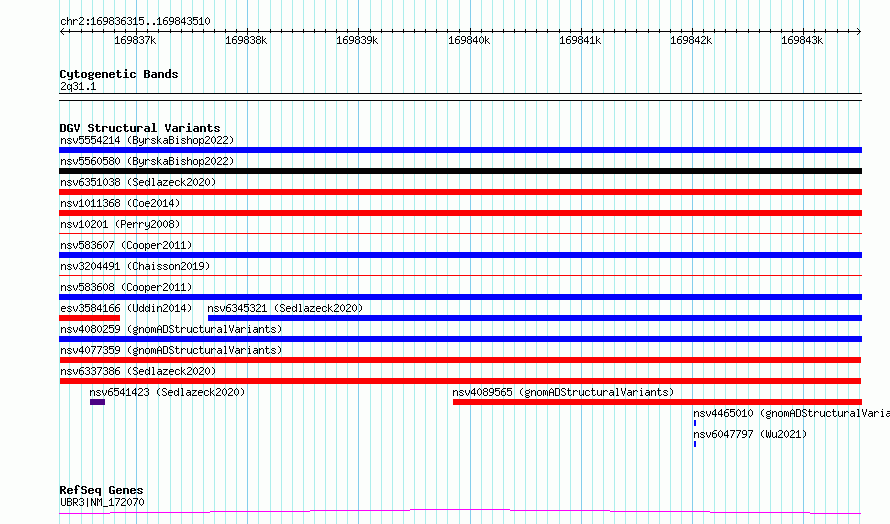
Task: Open variant nsv4077359 (gnomADStructuralVariants)
Action: [x=171, y=350]
